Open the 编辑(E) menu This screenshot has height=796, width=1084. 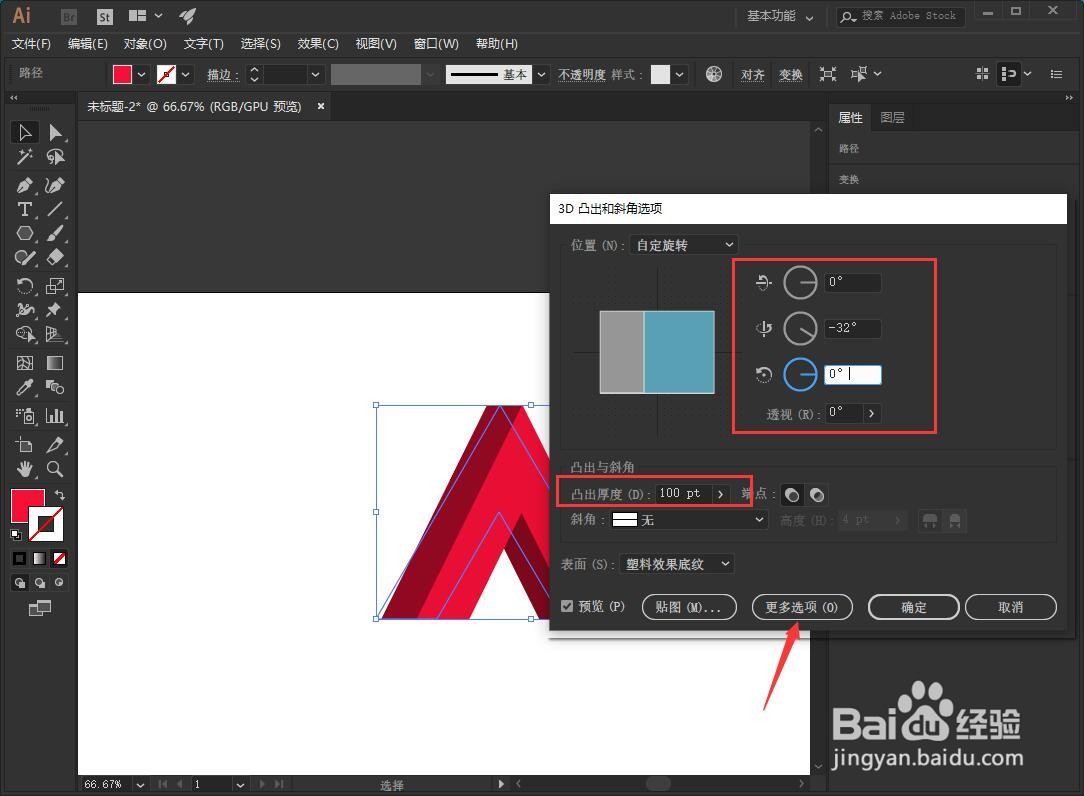87,44
